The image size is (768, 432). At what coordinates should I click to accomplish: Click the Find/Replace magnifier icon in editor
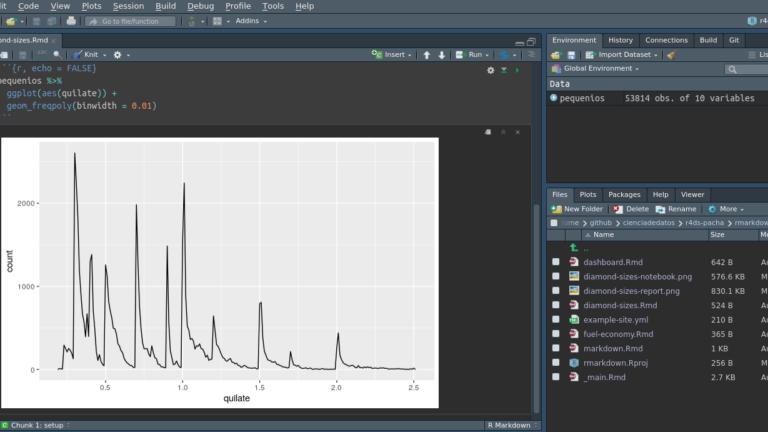click(58, 55)
